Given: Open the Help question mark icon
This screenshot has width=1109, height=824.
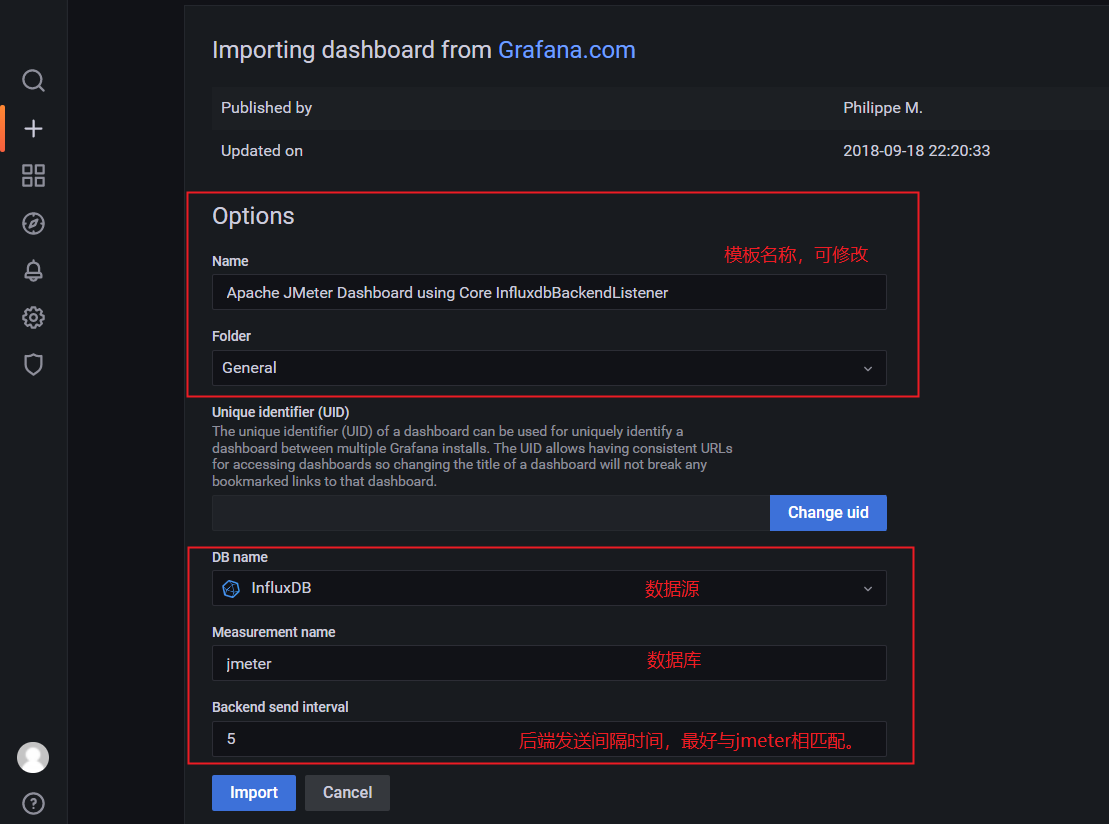Looking at the screenshot, I should [x=33, y=803].
